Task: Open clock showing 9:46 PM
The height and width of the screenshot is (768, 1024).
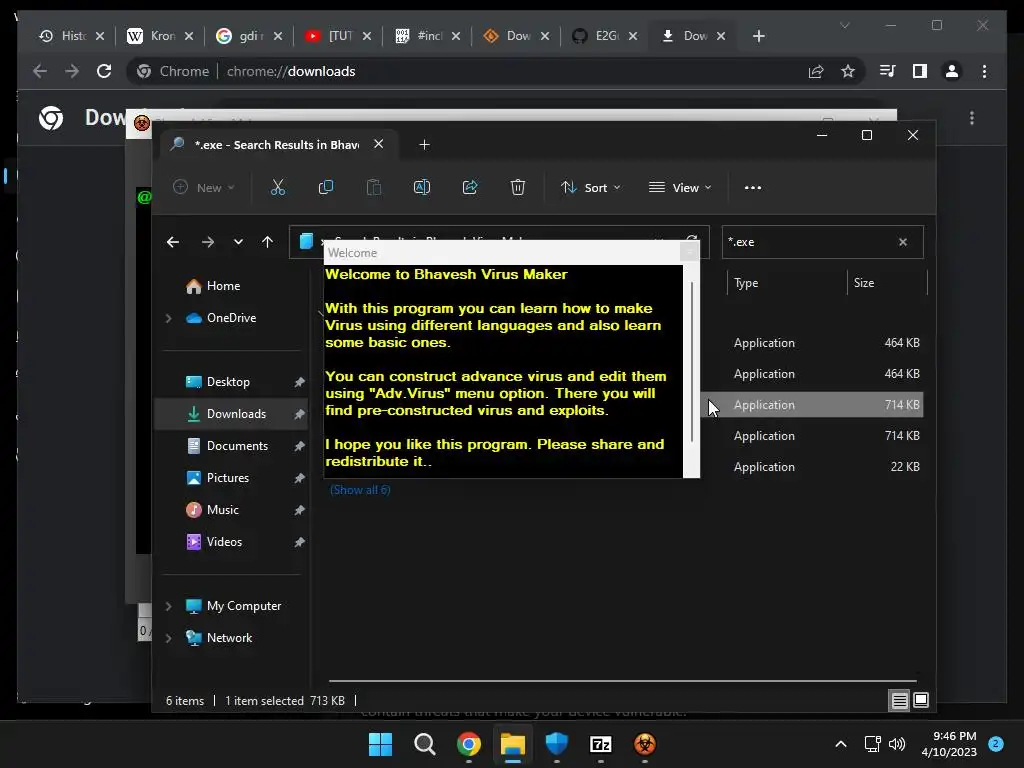Action: point(949,744)
